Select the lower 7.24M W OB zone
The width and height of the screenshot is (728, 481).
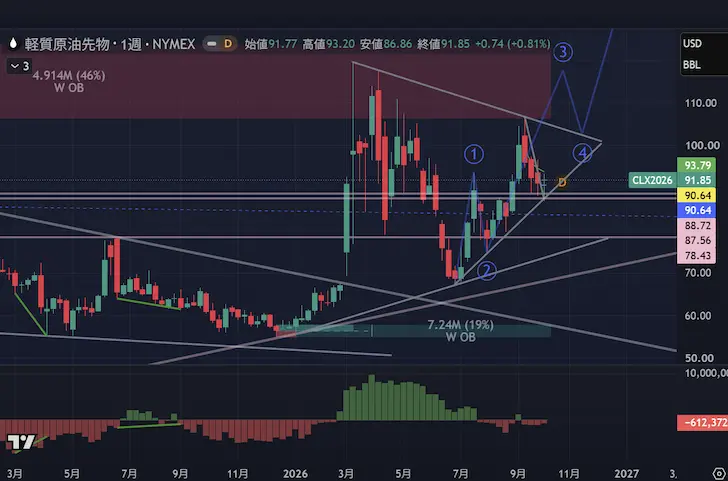coord(461,331)
